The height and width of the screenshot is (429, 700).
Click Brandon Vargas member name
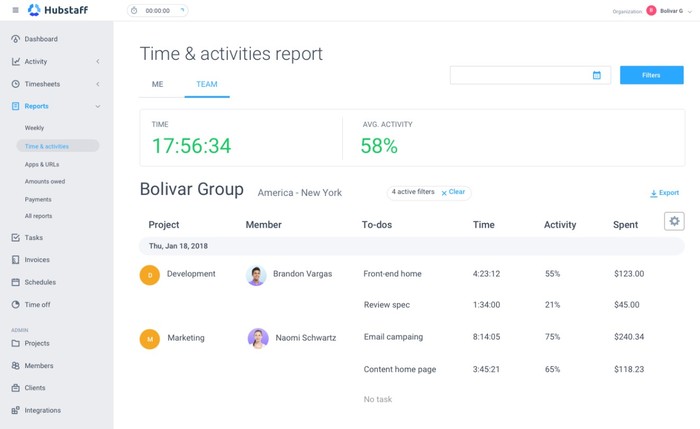tap(303, 274)
